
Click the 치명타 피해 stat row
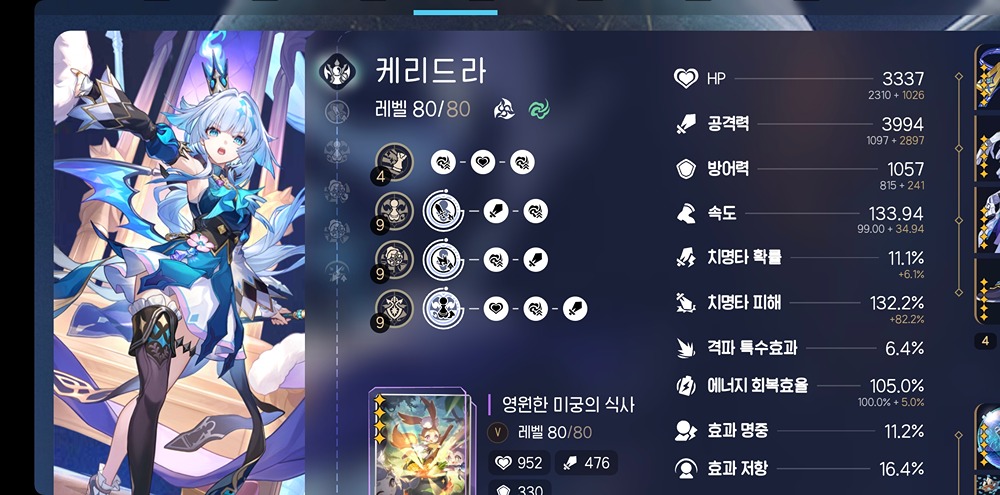(798, 307)
